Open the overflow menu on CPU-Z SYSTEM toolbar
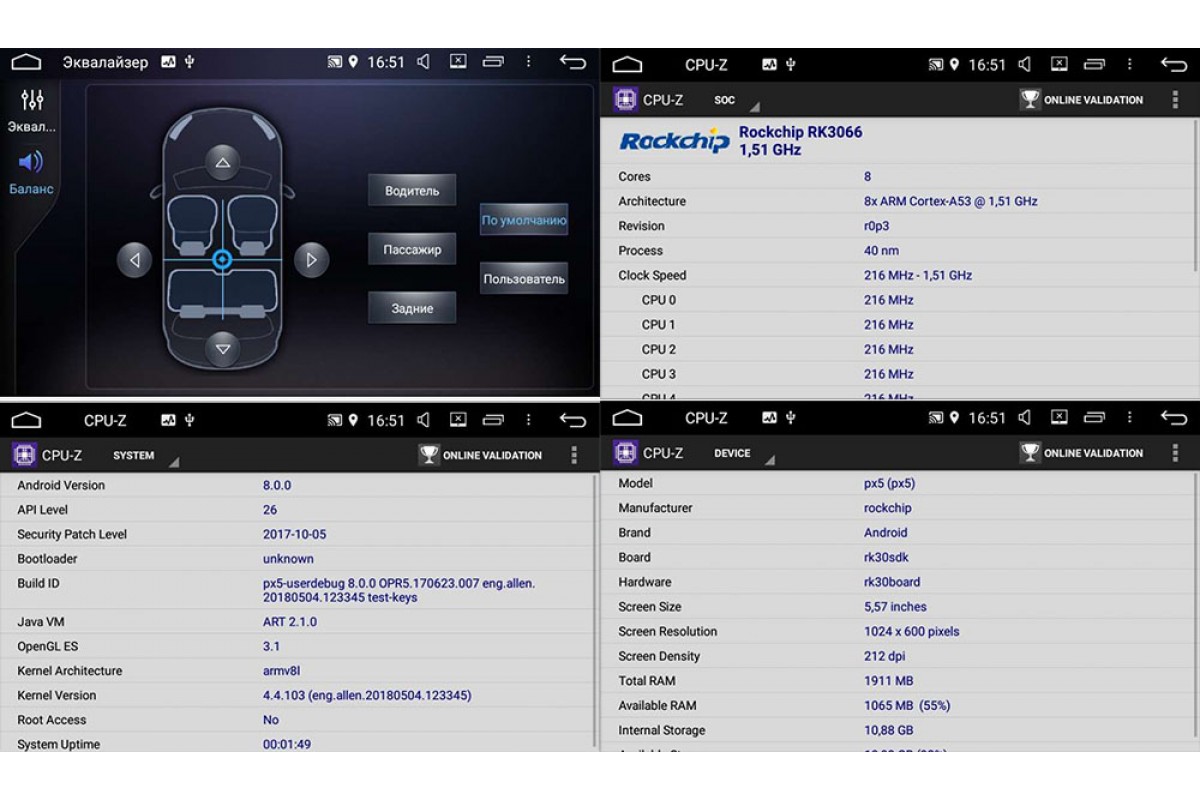The width and height of the screenshot is (1200, 800). [574, 455]
